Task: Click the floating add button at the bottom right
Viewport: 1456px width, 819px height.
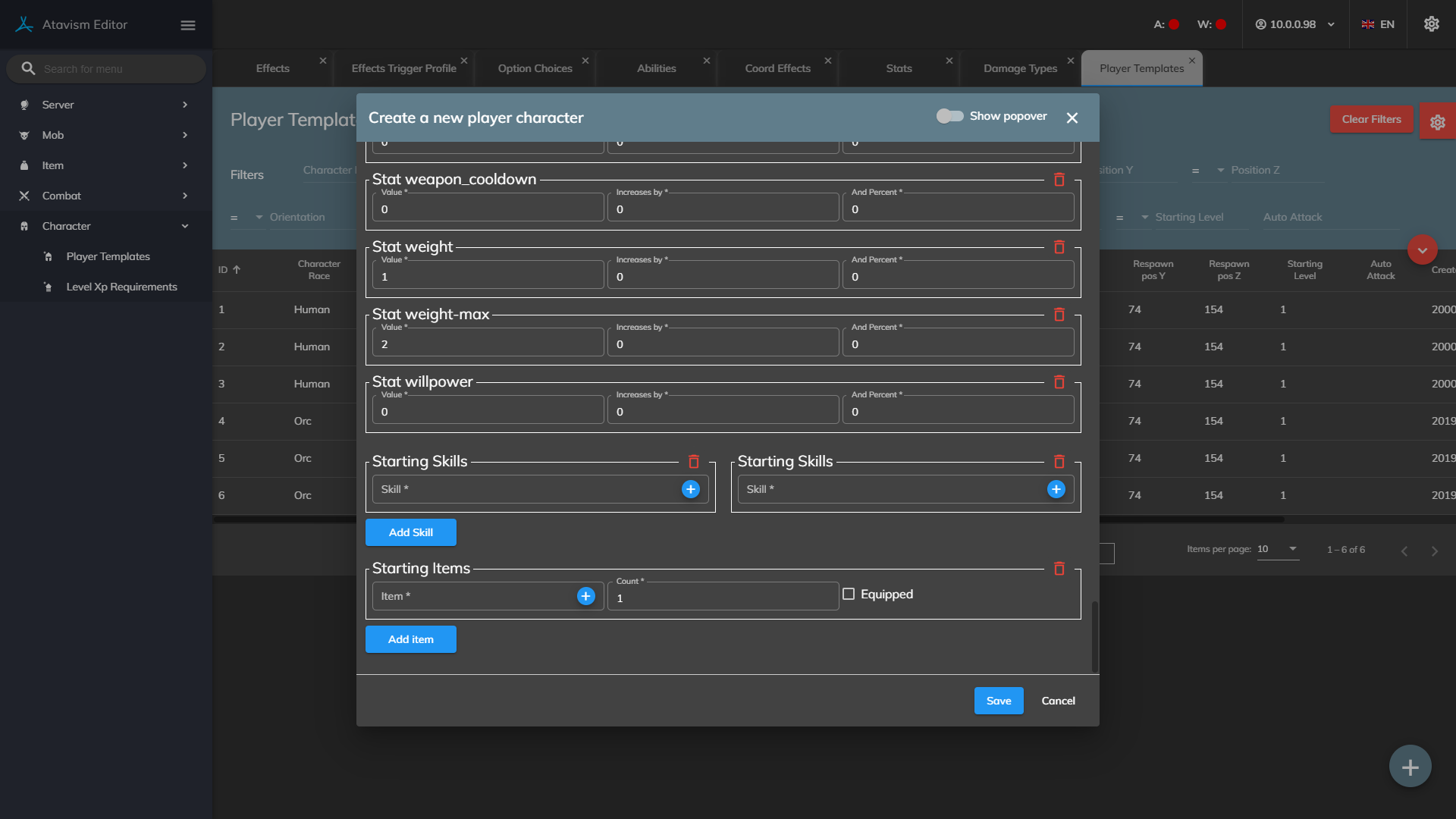Action: [1410, 767]
